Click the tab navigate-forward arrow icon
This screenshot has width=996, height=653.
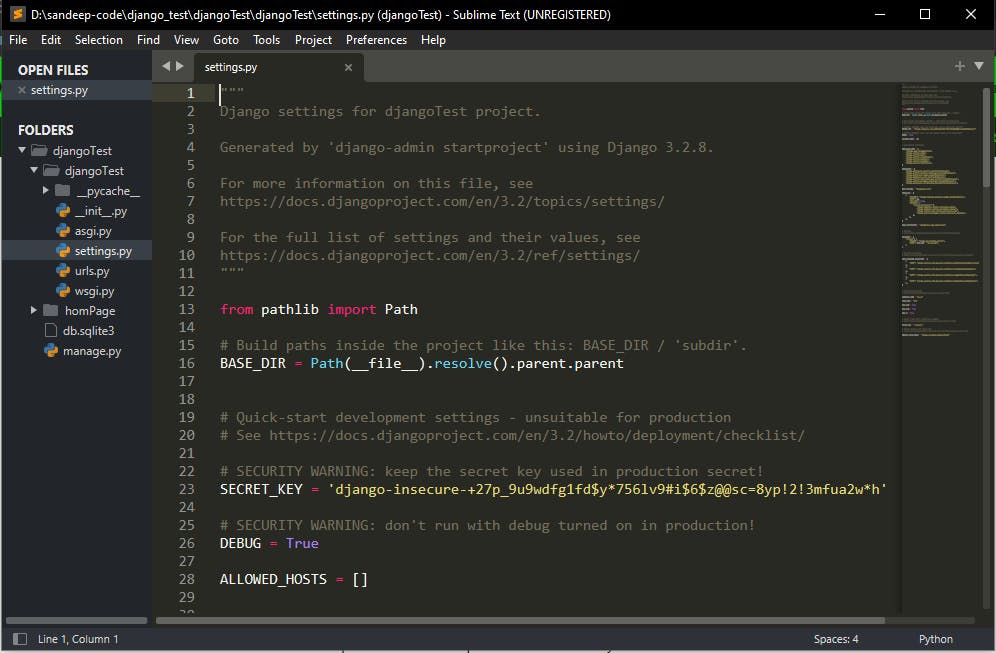[x=180, y=66]
